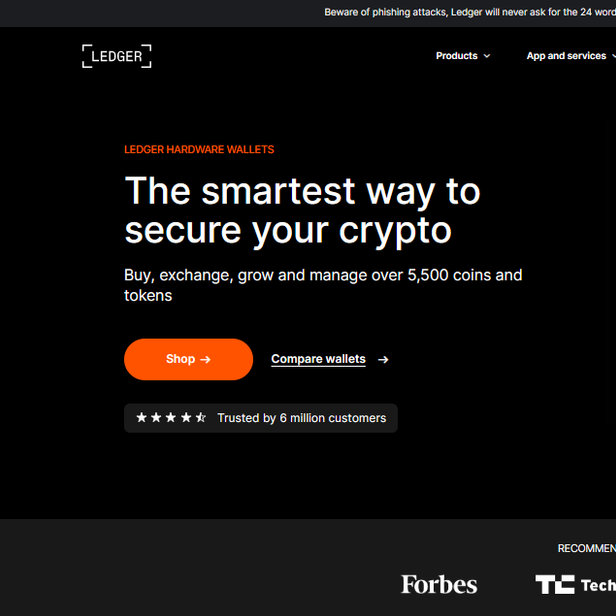The image size is (616, 616).
Task: Click the Buy, exchange, grow subheading text
Action: click(322, 285)
